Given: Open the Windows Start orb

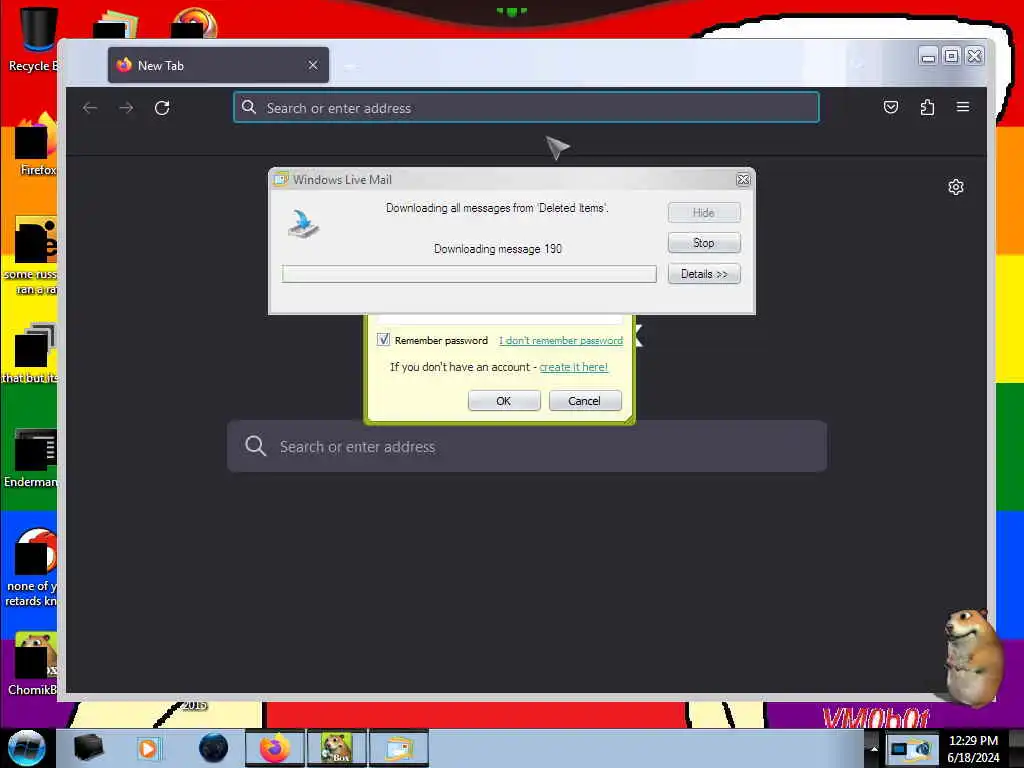Looking at the screenshot, I should click(x=26, y=748).
